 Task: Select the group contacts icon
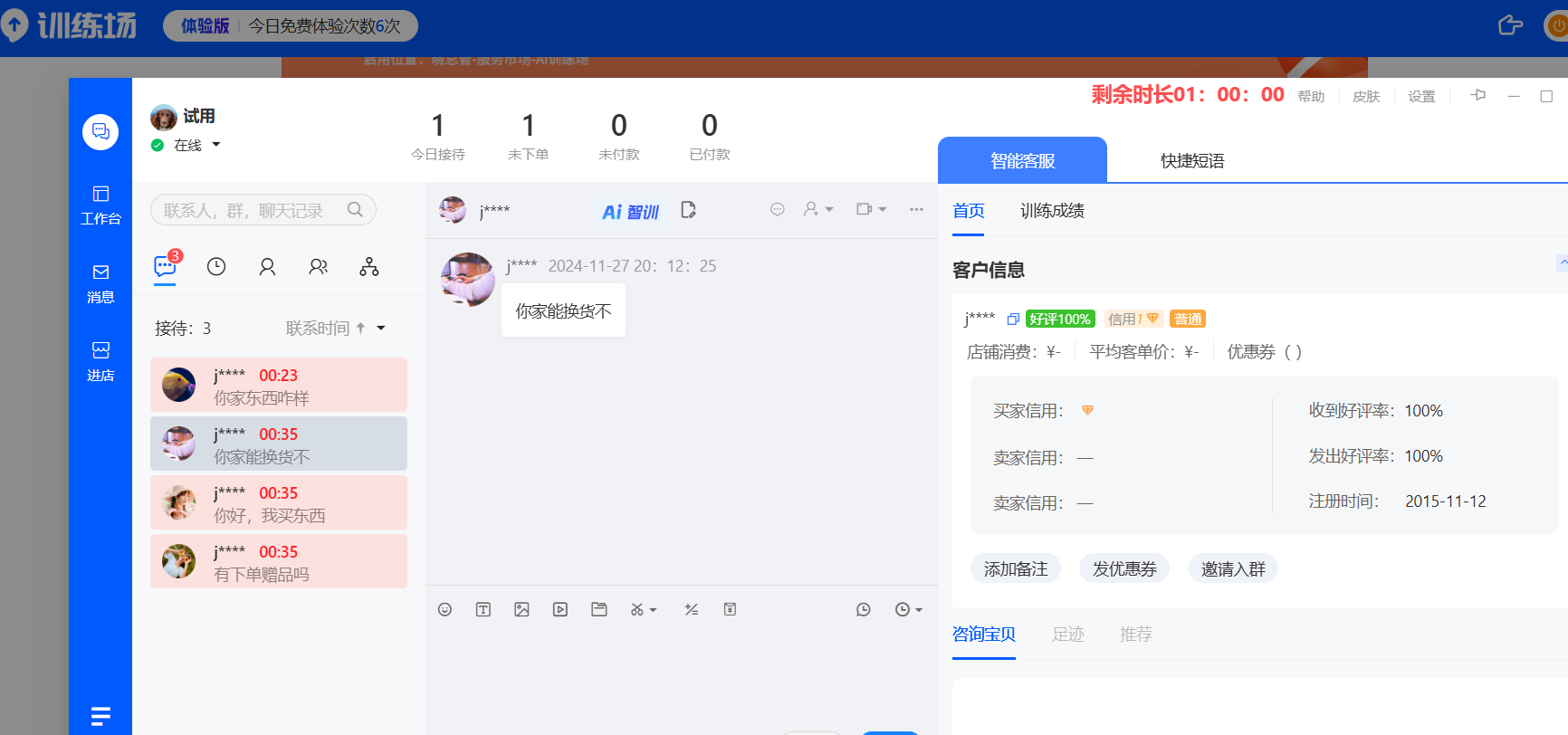click(x=319, y=266)
